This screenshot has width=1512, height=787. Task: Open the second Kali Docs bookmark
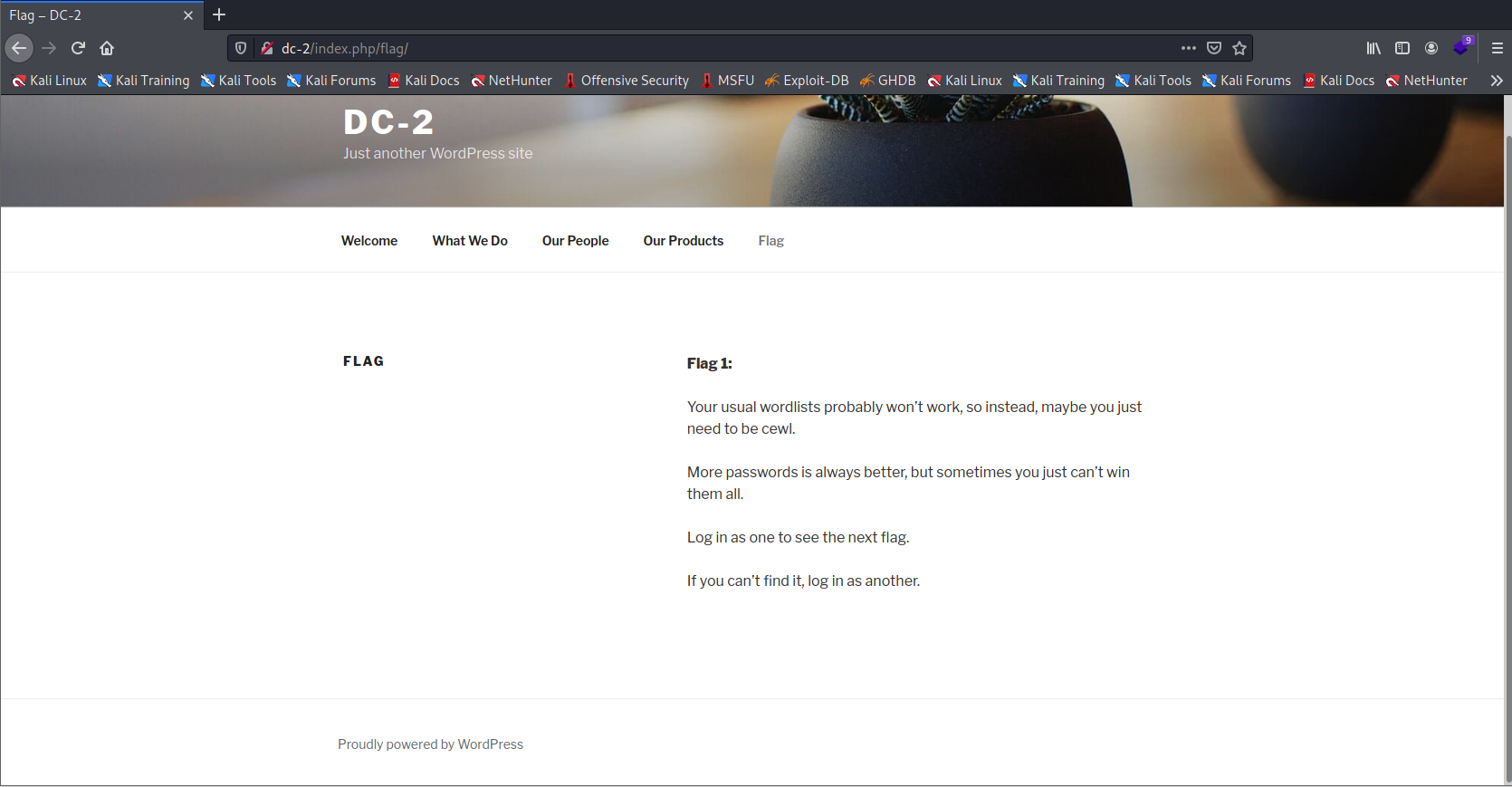(1339, 81)
